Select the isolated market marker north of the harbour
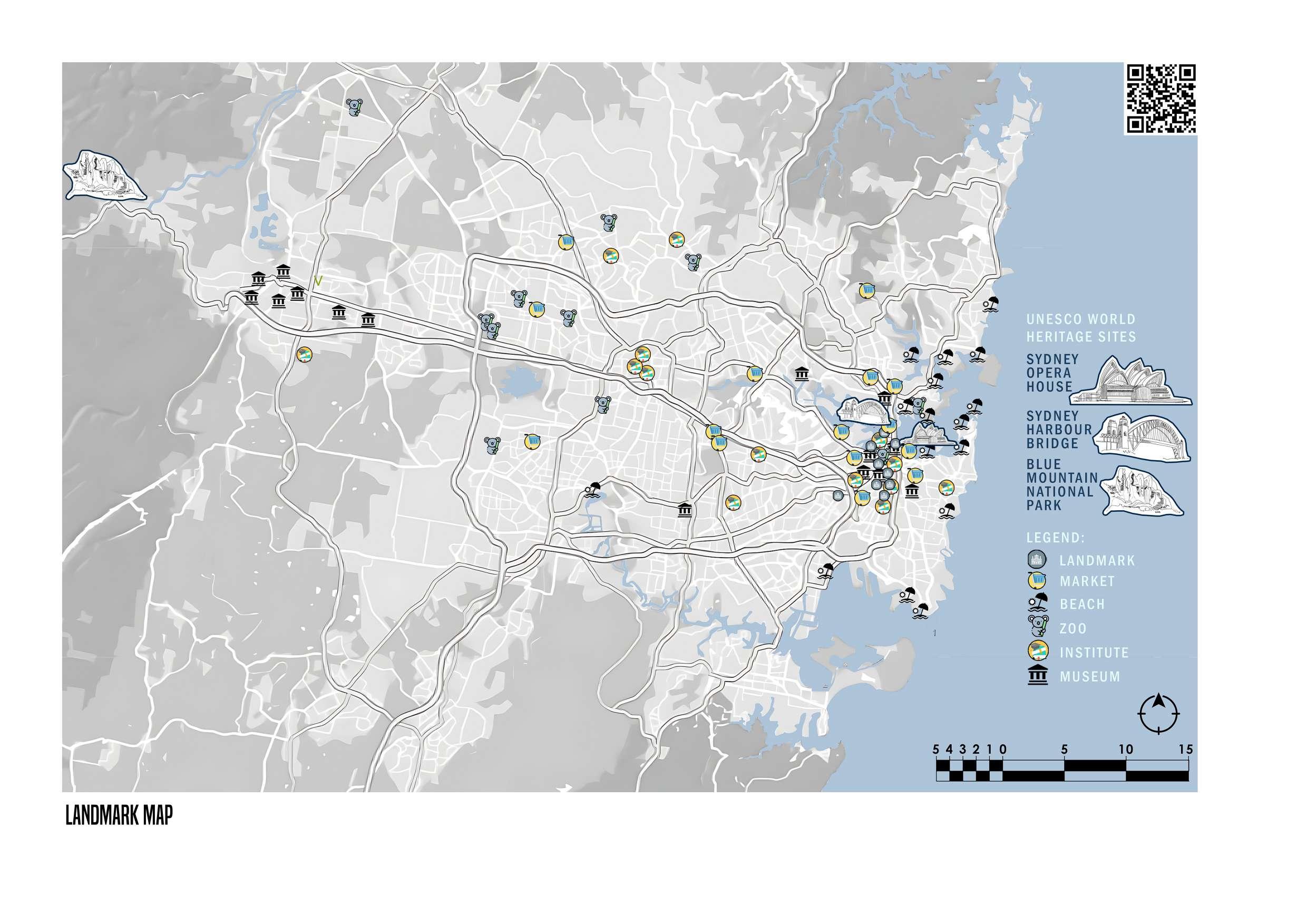The image size is (1307, 924). (866, 290)
